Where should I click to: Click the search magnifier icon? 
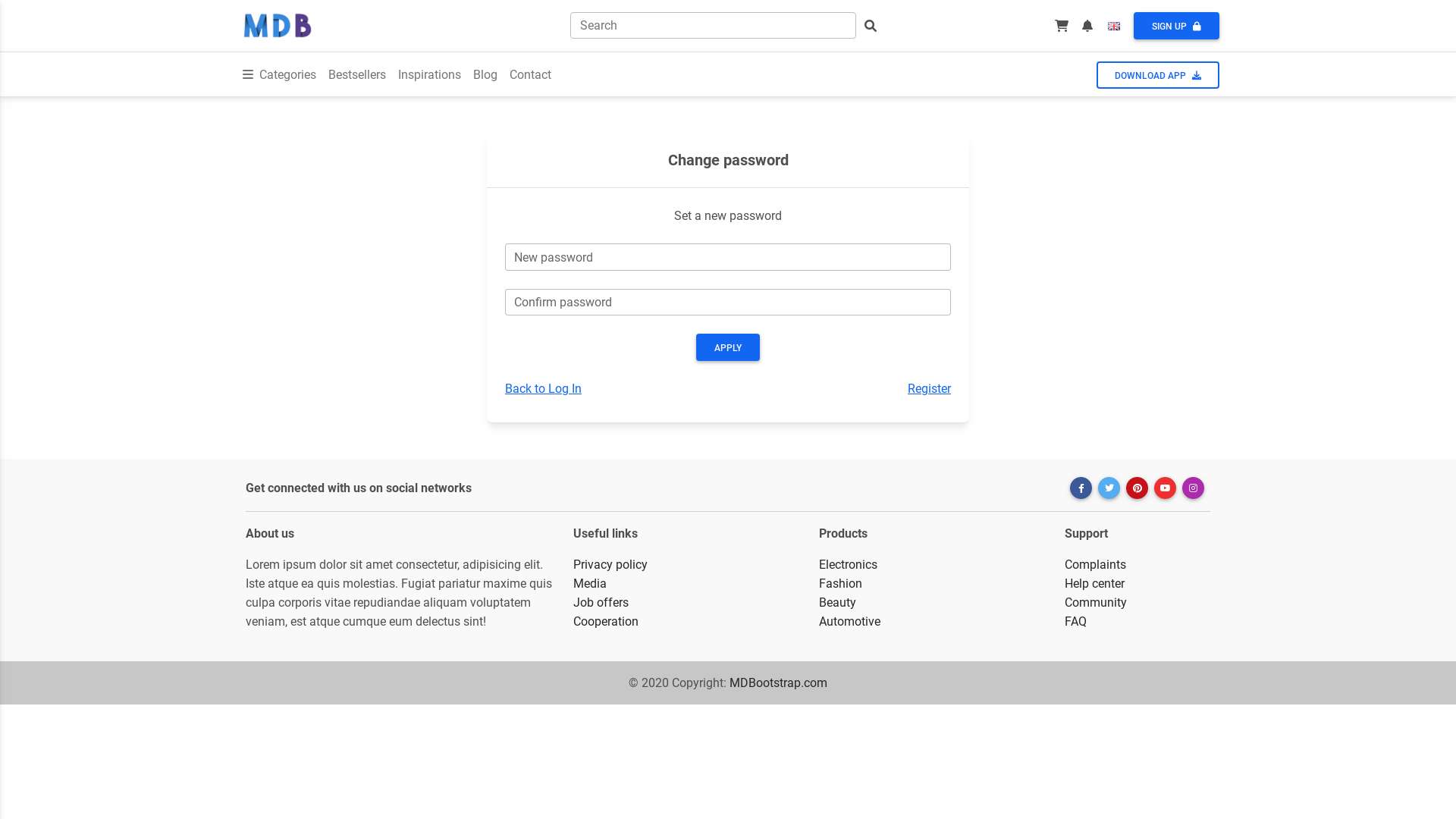pyautogui.click(x=870, y=25)
